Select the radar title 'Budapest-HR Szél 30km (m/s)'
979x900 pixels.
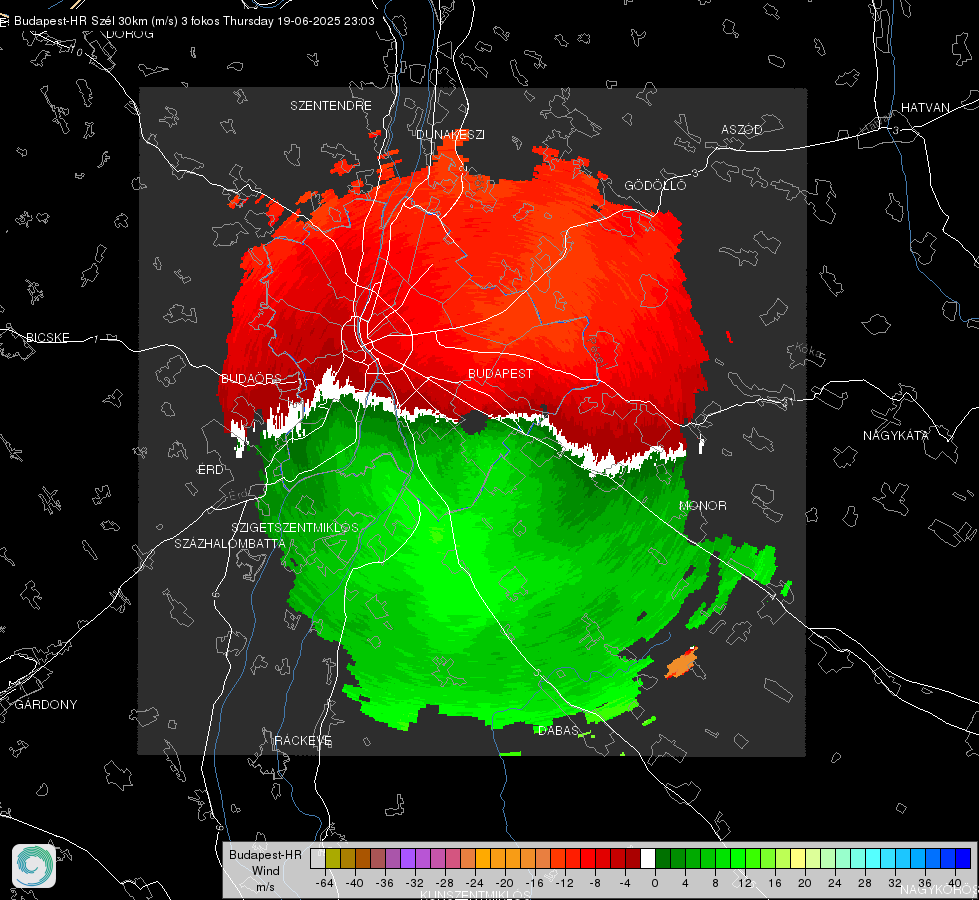click(96, 21)
